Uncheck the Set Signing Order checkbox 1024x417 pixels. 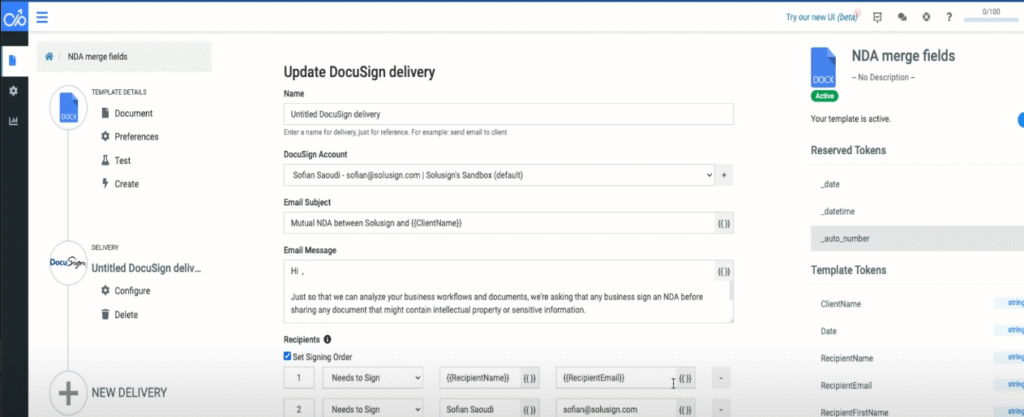(287, 356)
